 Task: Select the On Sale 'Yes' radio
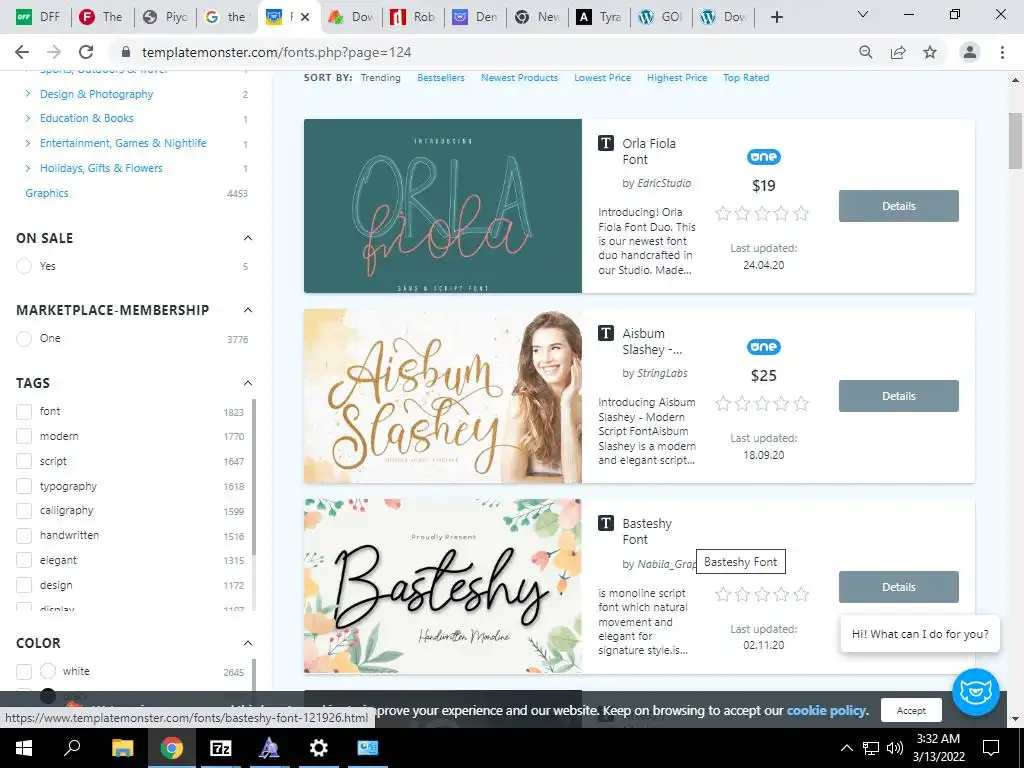[24, 266]
